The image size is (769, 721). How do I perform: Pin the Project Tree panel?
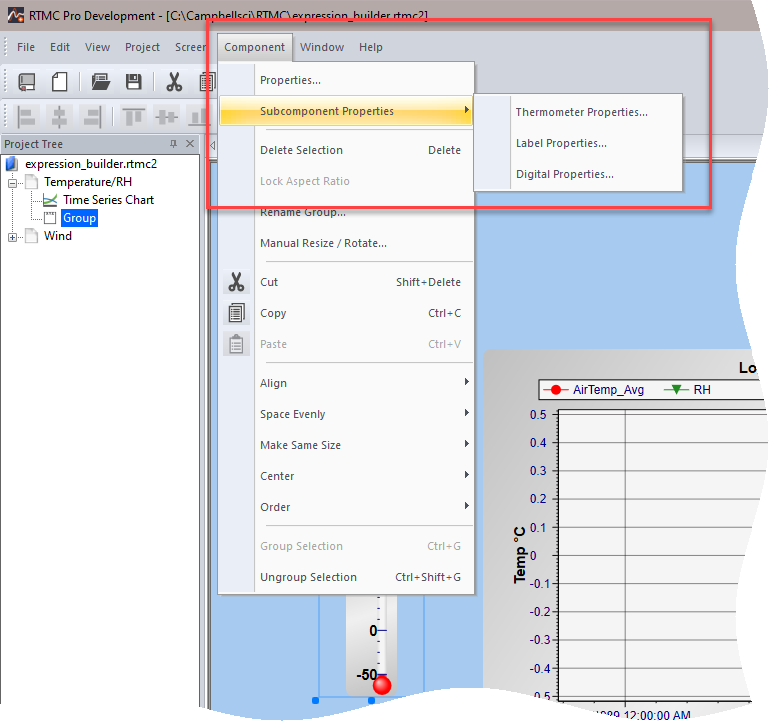[173, 144]
